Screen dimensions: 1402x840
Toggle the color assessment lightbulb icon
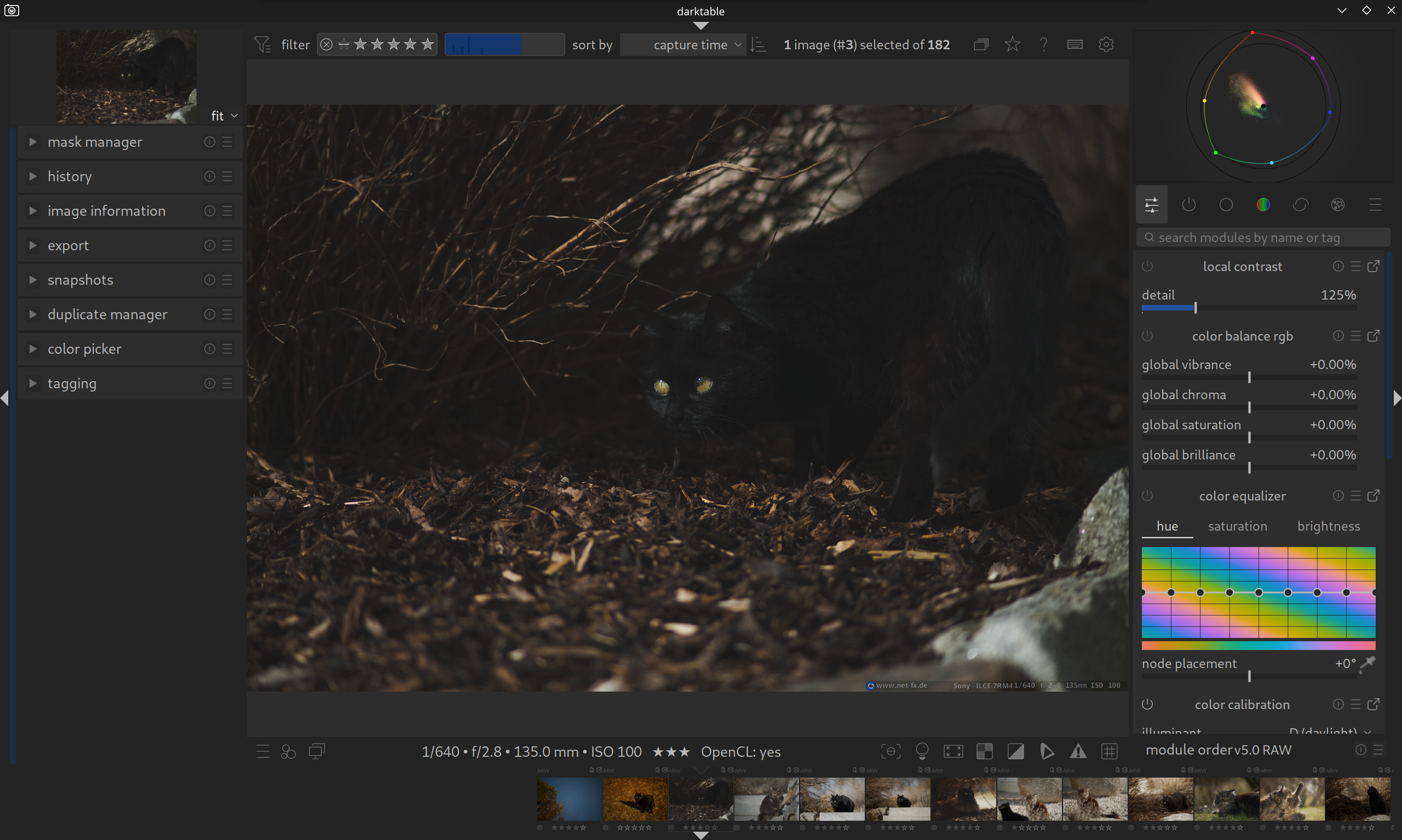pos(922,751)
